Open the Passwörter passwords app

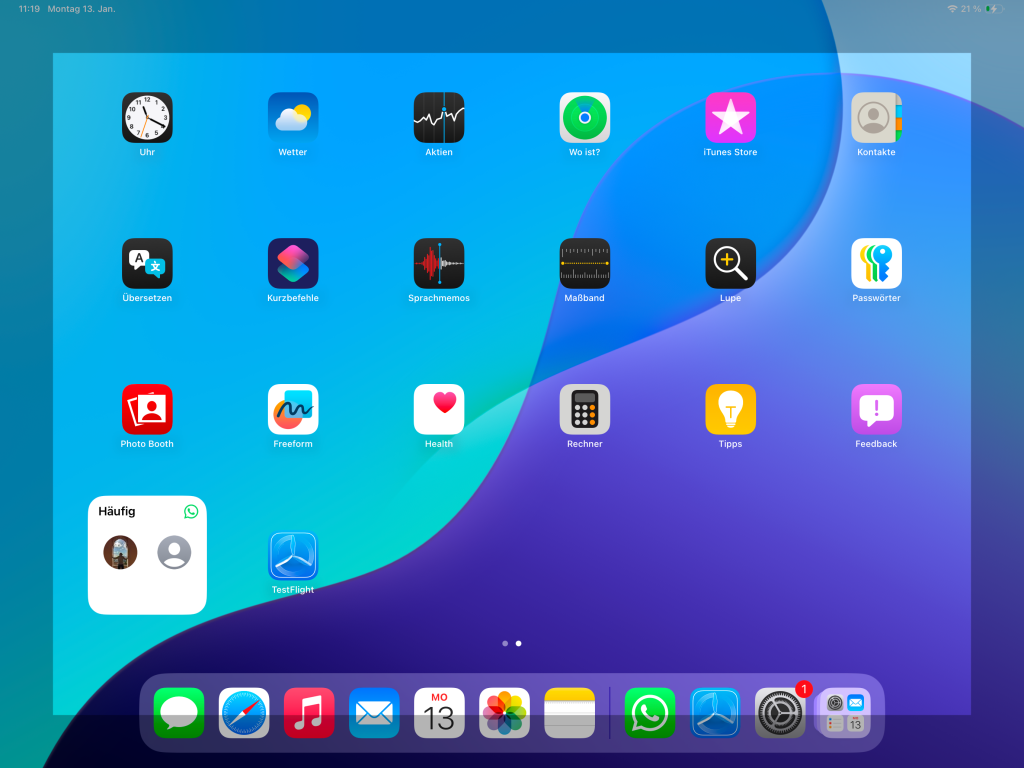pyautogui.click(x=876, y=263)
